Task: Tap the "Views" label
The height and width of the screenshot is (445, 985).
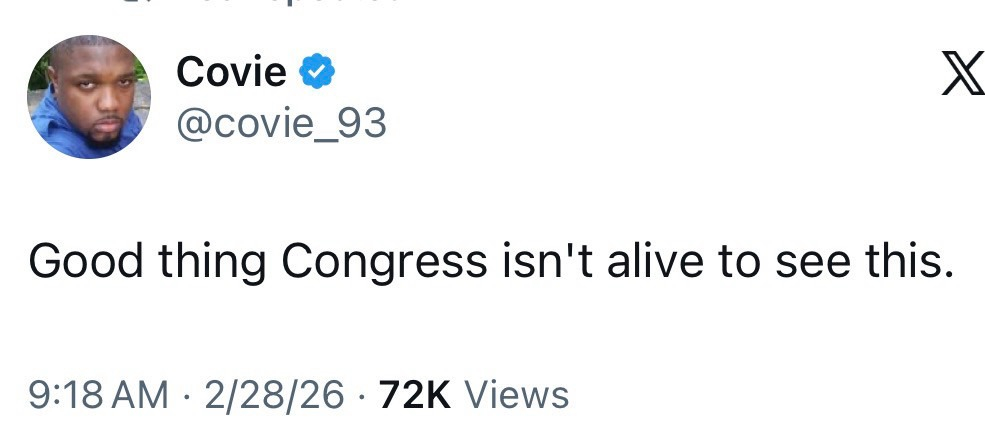Action: coord(517,394)
